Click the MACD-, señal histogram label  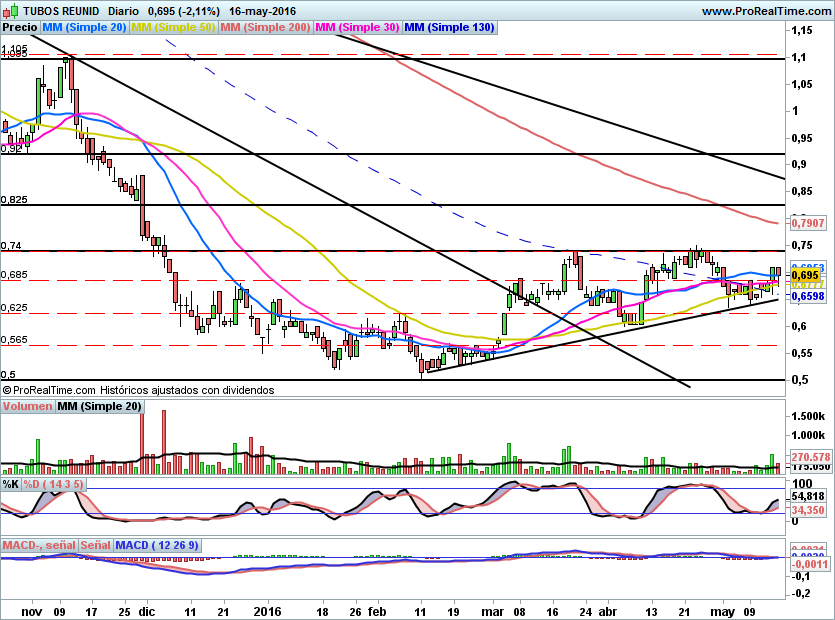[39, 545]
